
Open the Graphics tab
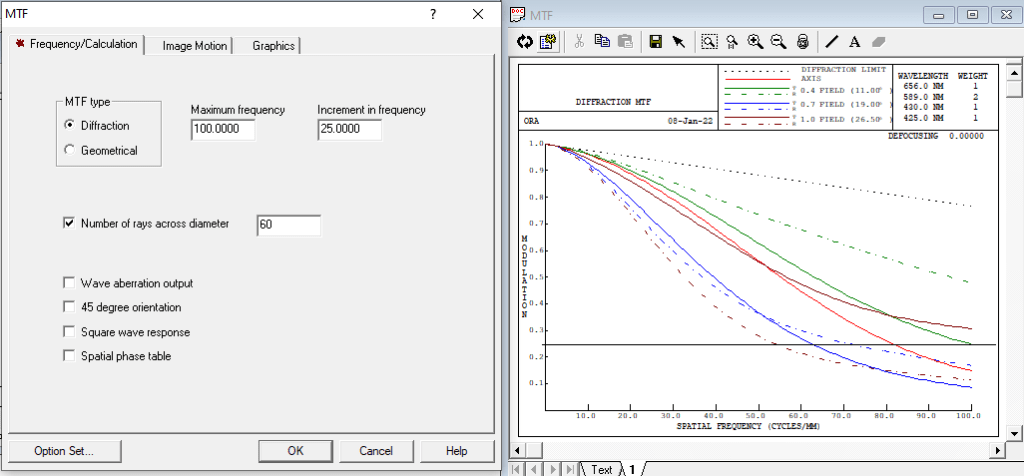tap(273, 46)
